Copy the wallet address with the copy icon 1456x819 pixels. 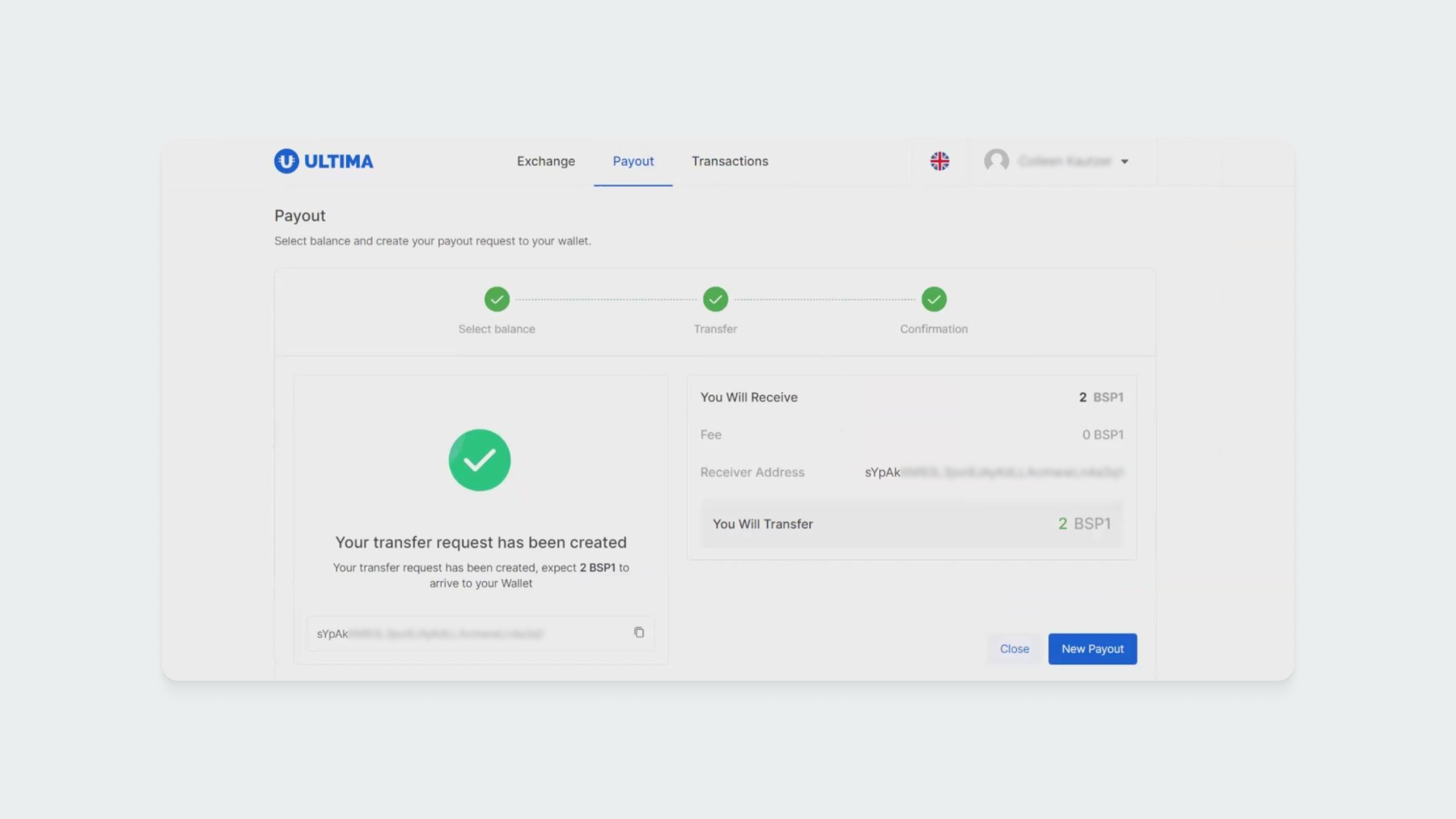point(638,633)
